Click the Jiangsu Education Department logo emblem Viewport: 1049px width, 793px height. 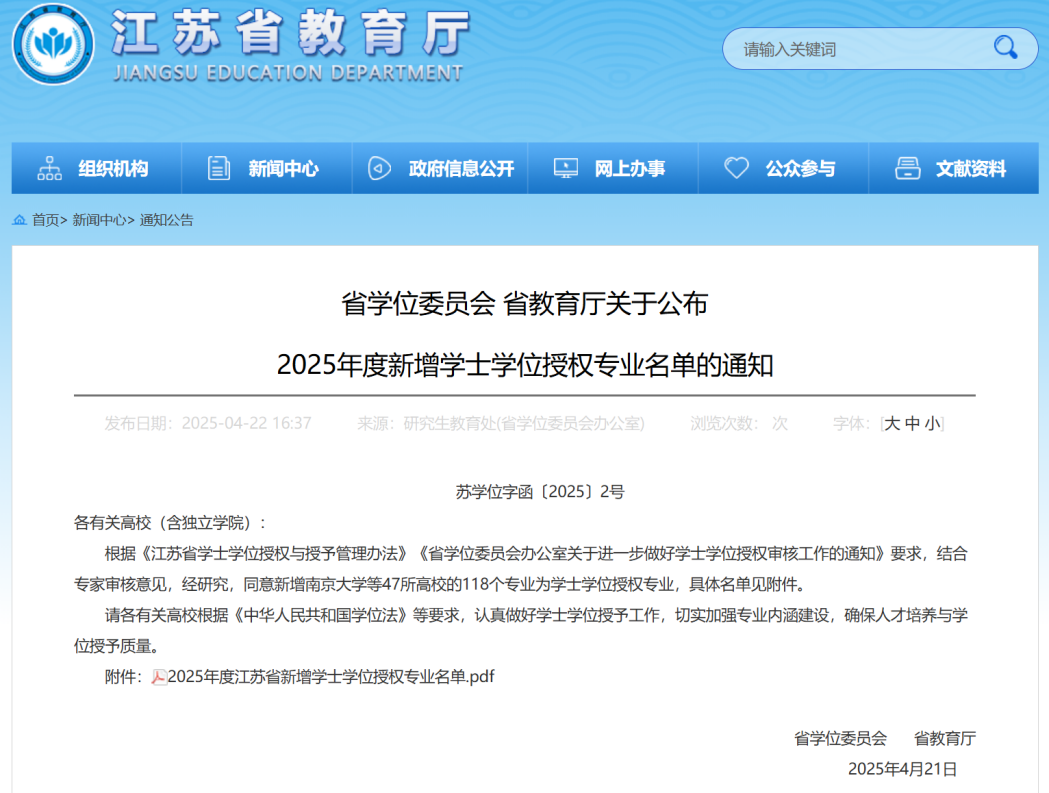54,45
